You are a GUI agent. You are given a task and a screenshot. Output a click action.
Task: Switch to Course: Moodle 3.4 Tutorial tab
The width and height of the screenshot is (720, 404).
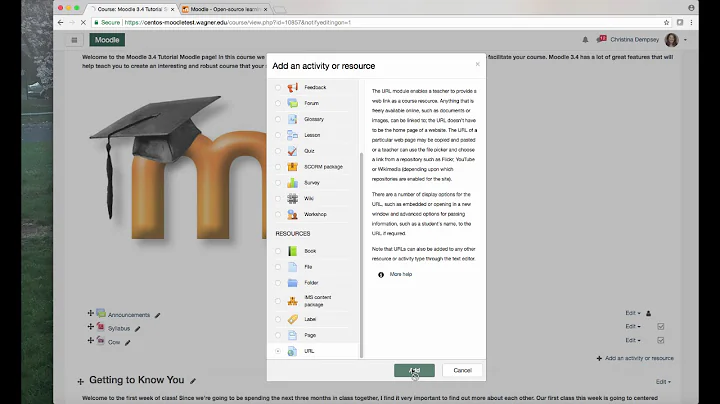click(x=132, y=9)
